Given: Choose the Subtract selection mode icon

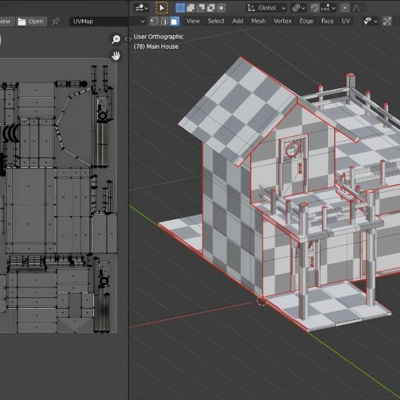Looking at the screenshot, I should [x=201, y=8].
